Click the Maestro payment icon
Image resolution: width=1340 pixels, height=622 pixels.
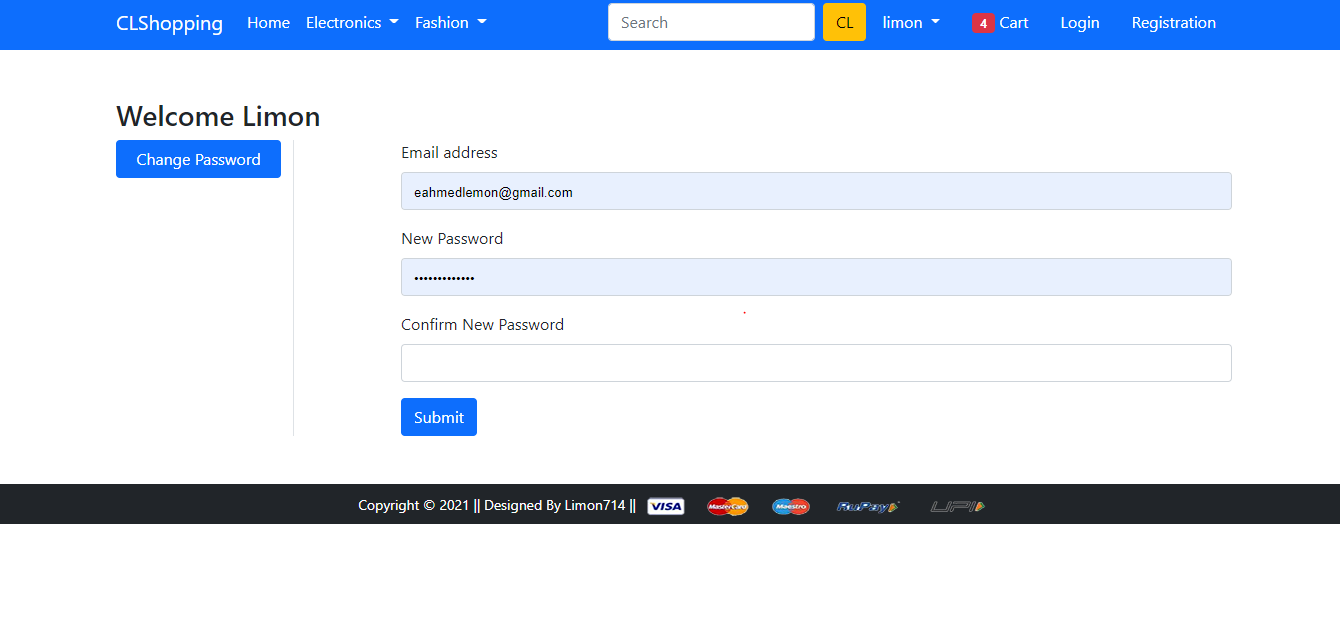pos(790,506)
